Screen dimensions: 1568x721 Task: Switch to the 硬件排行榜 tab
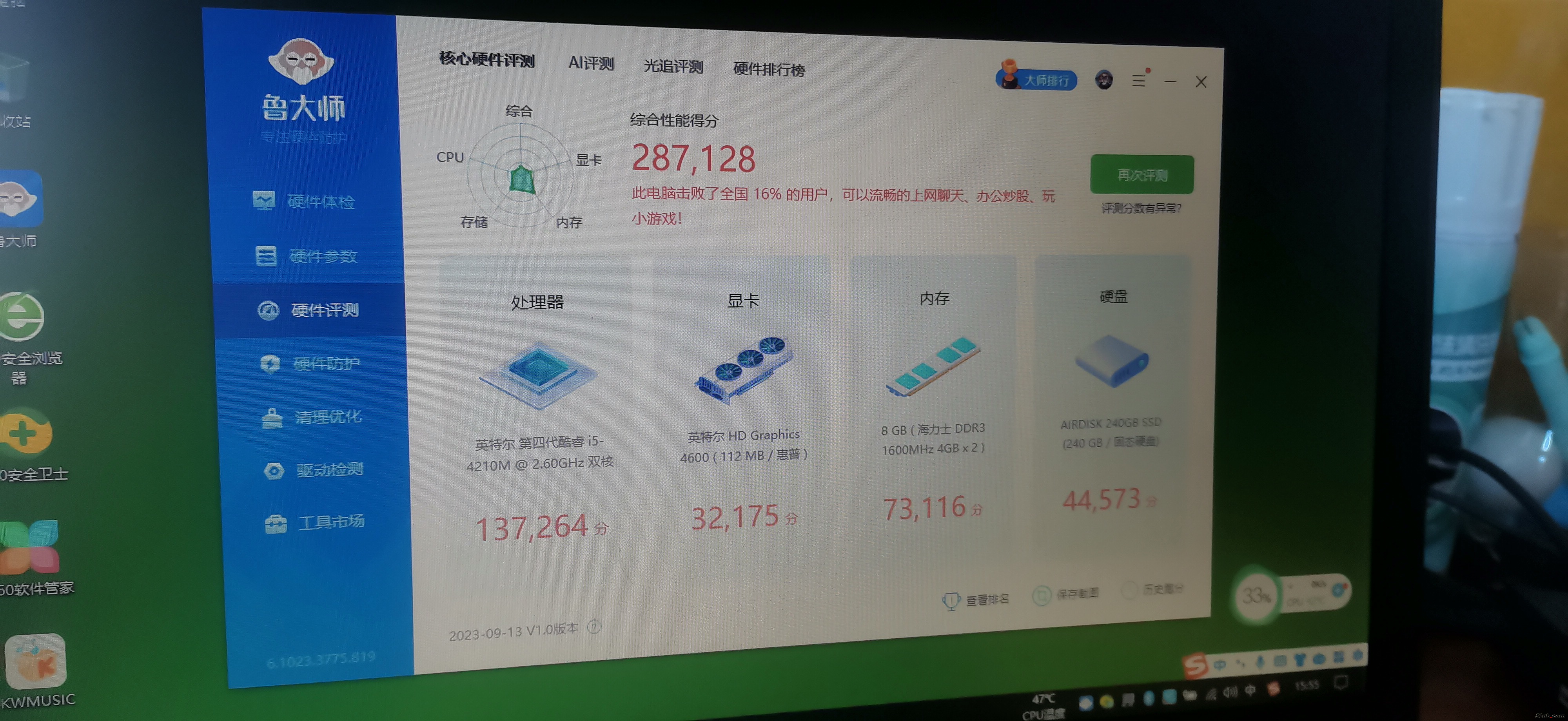pyautogui.click(x=769, y=69)
